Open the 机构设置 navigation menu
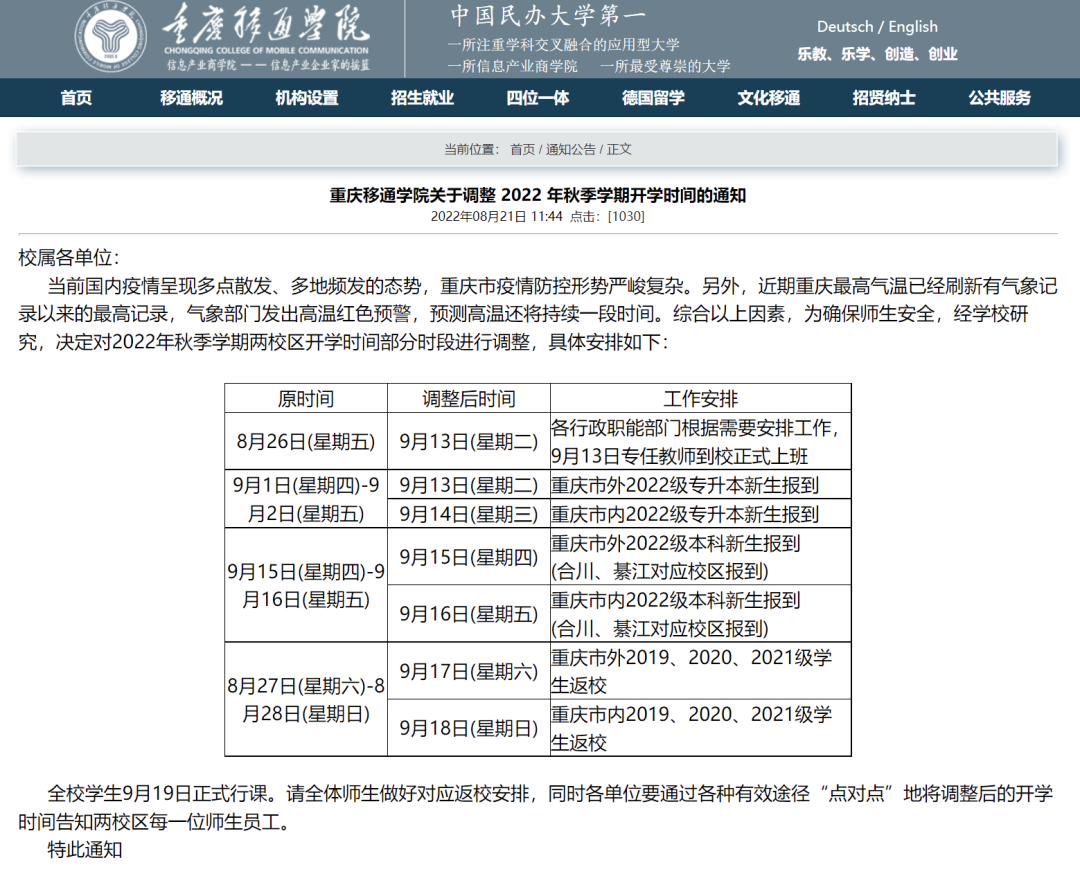Screen dimensions: 1080x876 (x=308, y=98)
